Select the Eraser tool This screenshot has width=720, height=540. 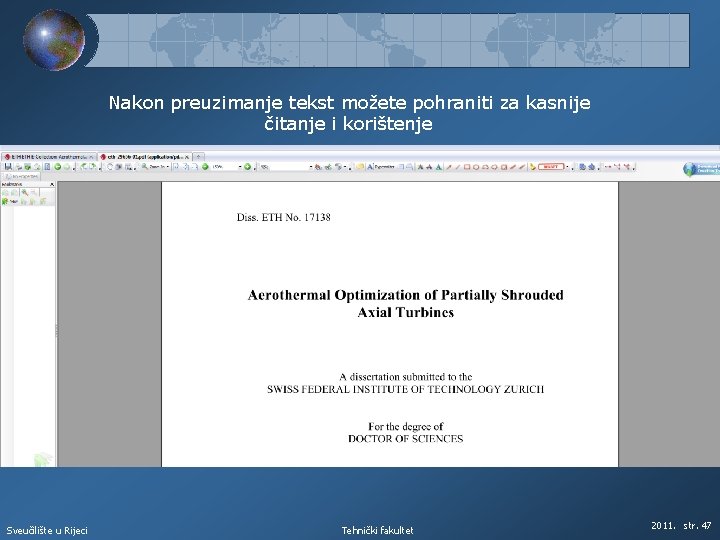pyautogui.click(x=522, y=167)
